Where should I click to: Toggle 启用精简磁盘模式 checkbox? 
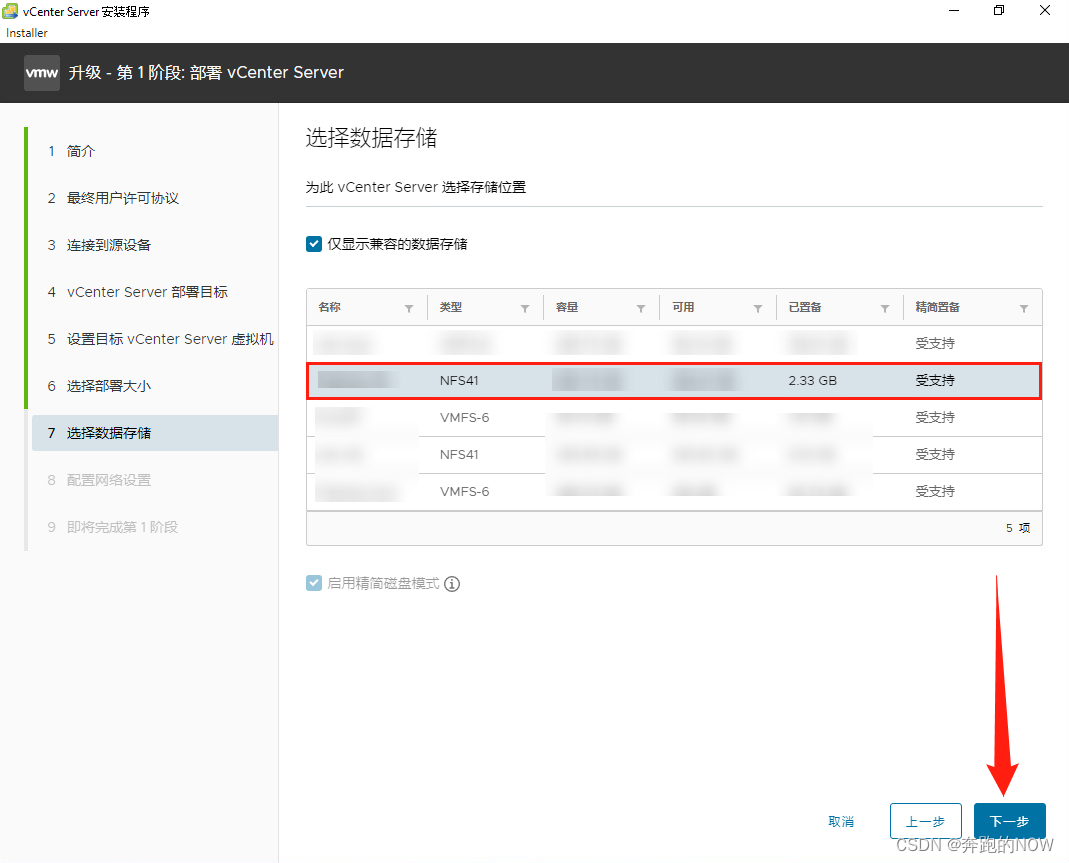click(314, 583)
